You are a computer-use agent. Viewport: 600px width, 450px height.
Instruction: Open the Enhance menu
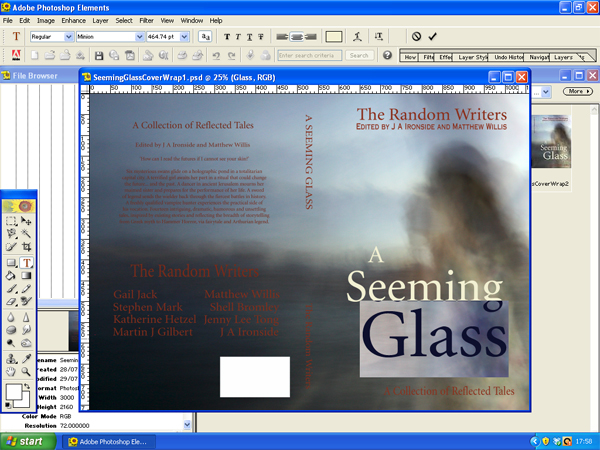(73, 19)
